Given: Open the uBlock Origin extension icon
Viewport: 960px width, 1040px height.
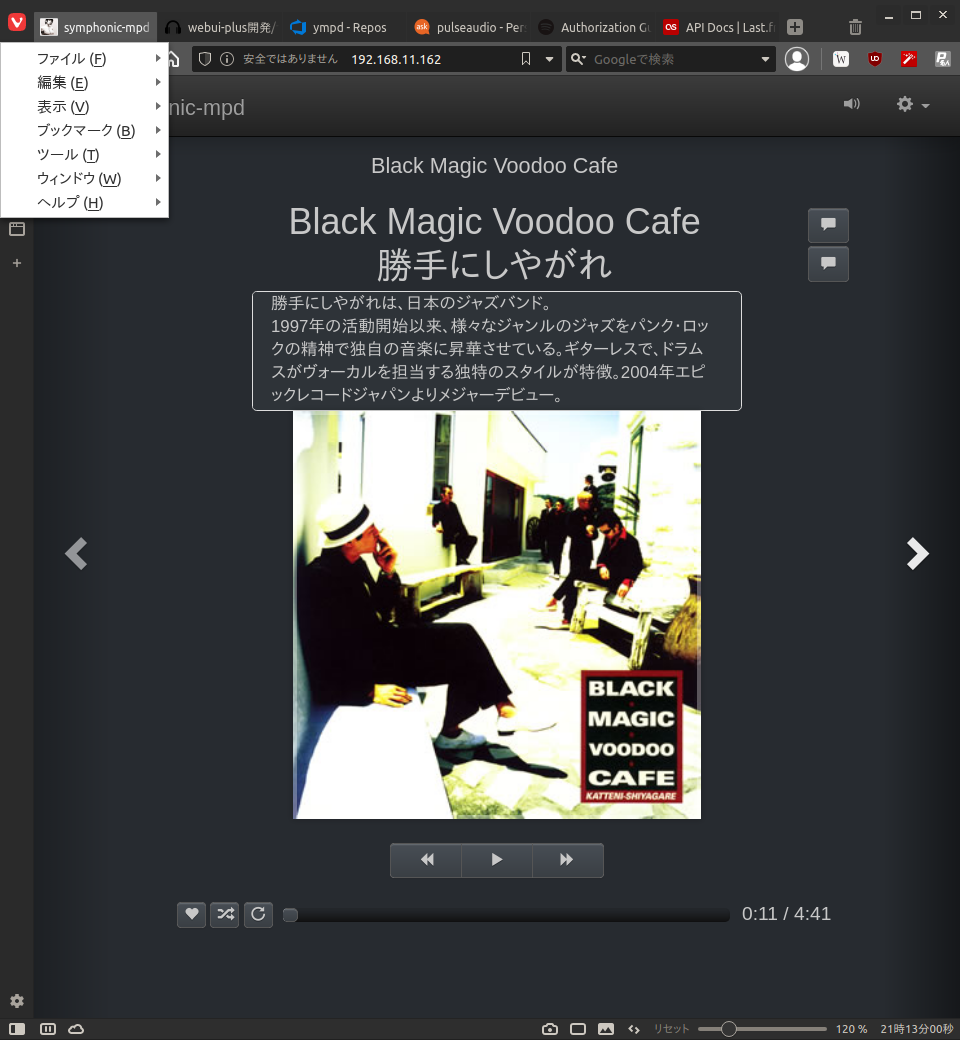Looking at the screenshot, I should tap(874, 59).
